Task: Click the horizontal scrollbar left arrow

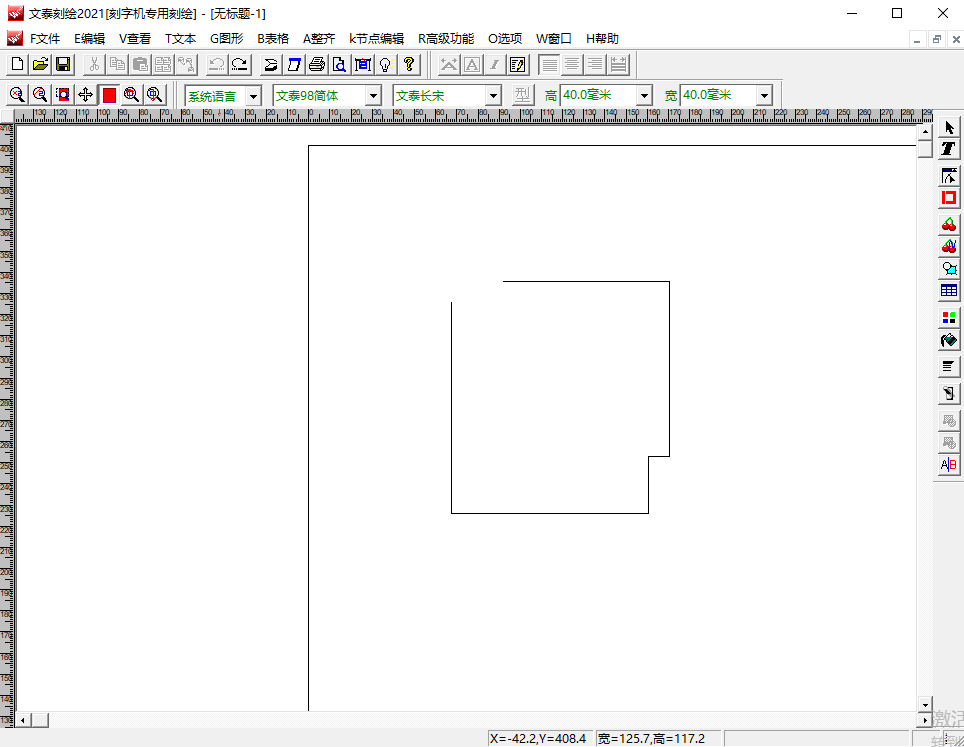Action: [x=24, y=719]
